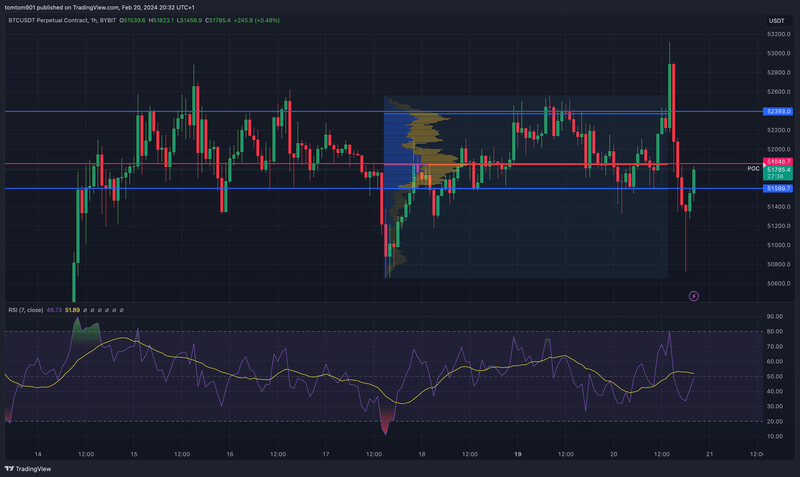
Task: Select the red 51848.7 price label
Action: (x=778, y=161)
